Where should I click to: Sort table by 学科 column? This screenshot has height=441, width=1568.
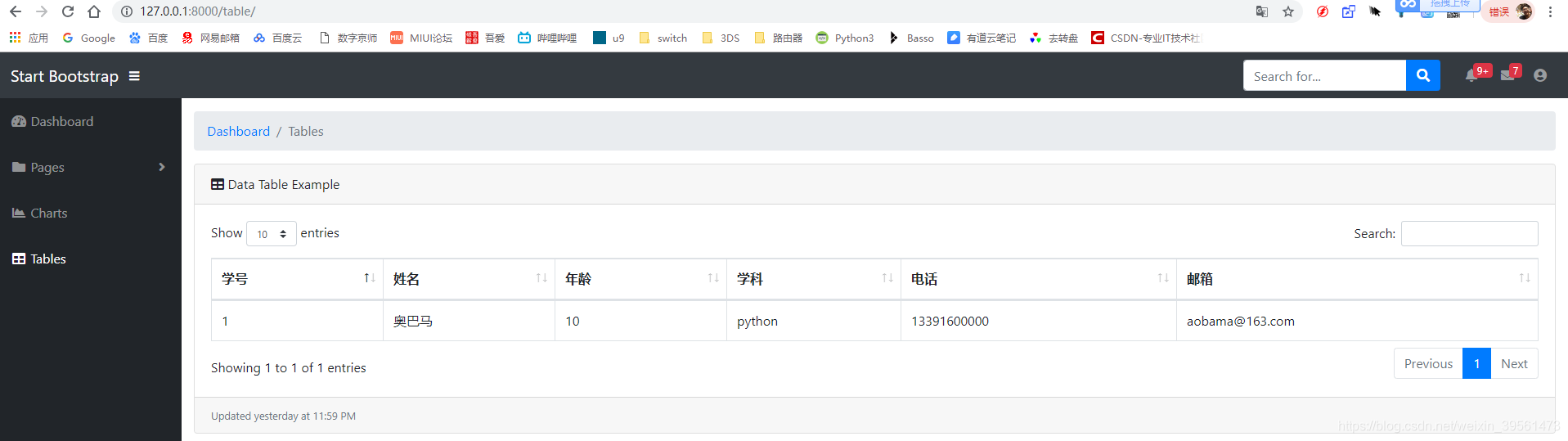click(814, 279)
